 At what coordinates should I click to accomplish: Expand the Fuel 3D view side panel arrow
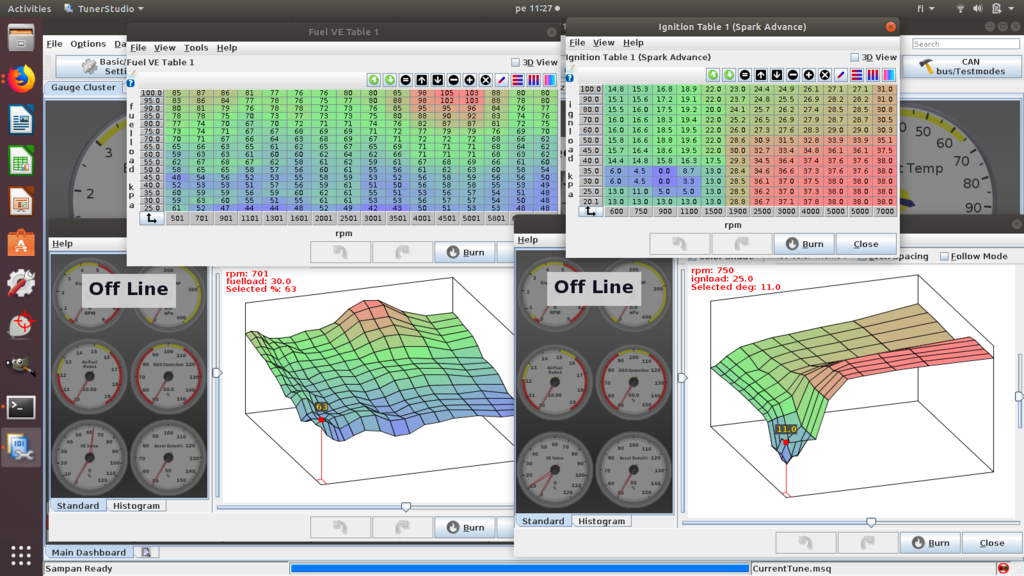coord(217,373)
